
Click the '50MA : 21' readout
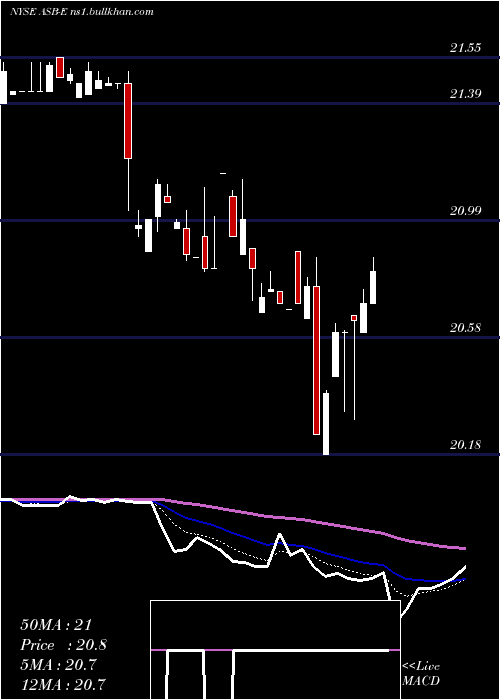tap(56, 625)
